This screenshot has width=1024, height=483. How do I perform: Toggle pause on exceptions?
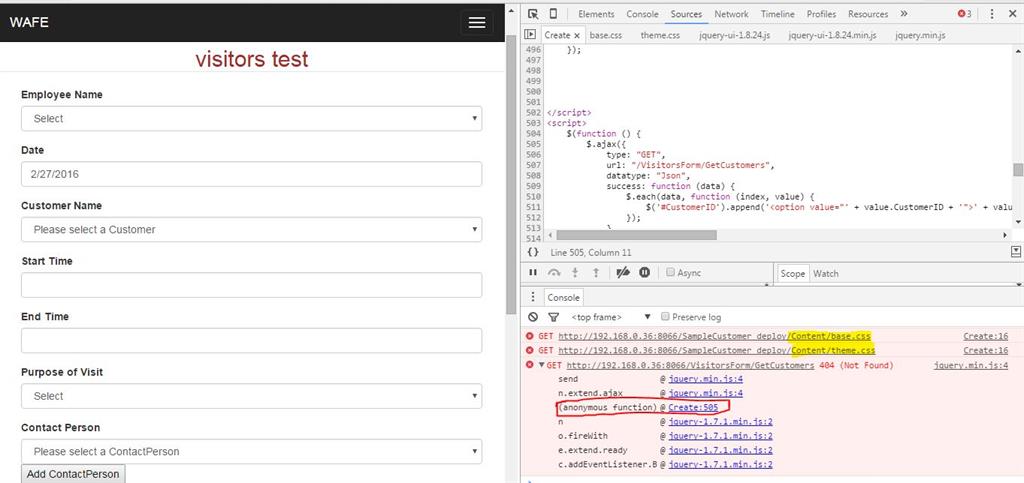(x=645, y=273)
